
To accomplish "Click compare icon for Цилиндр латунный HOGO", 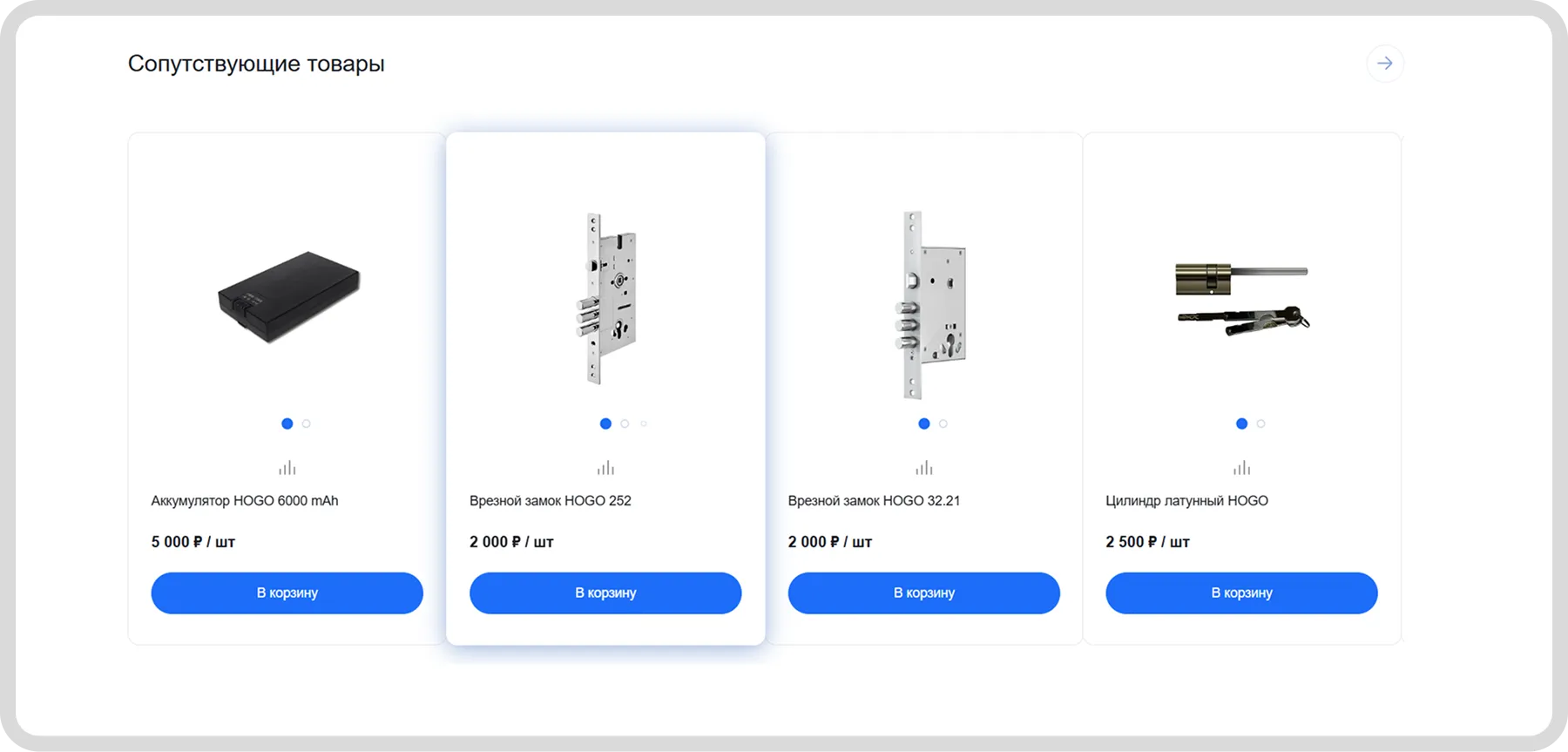I will click(1241, 468).
